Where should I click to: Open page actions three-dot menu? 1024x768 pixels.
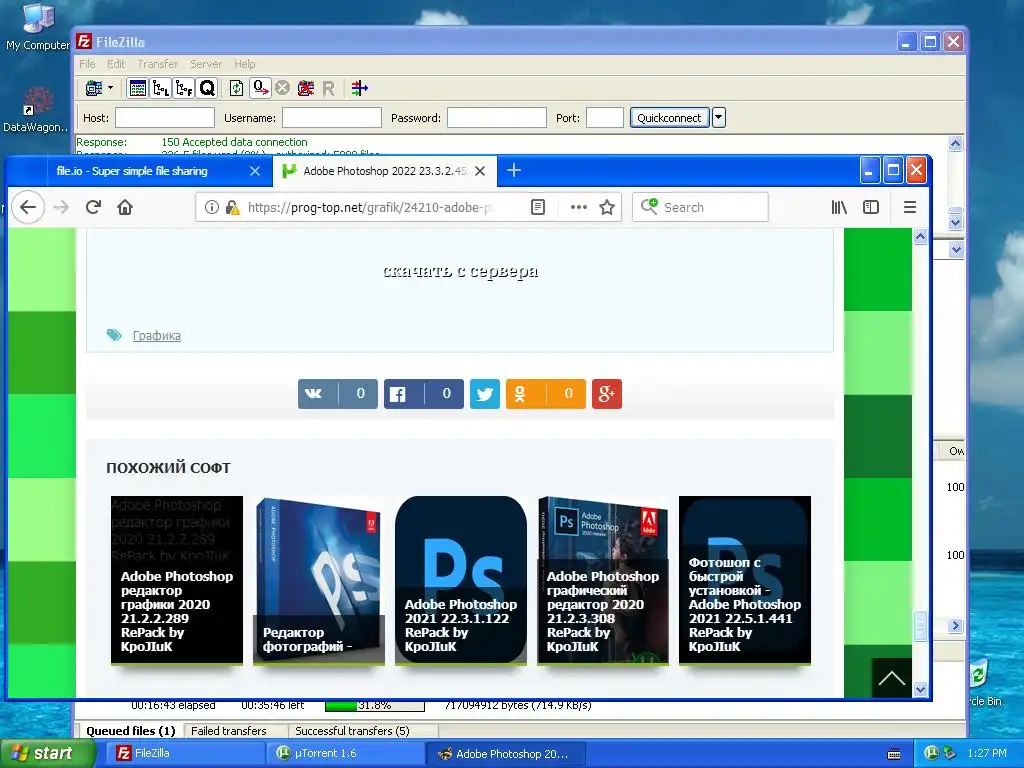pyautogui.click(x=579, y=207)
